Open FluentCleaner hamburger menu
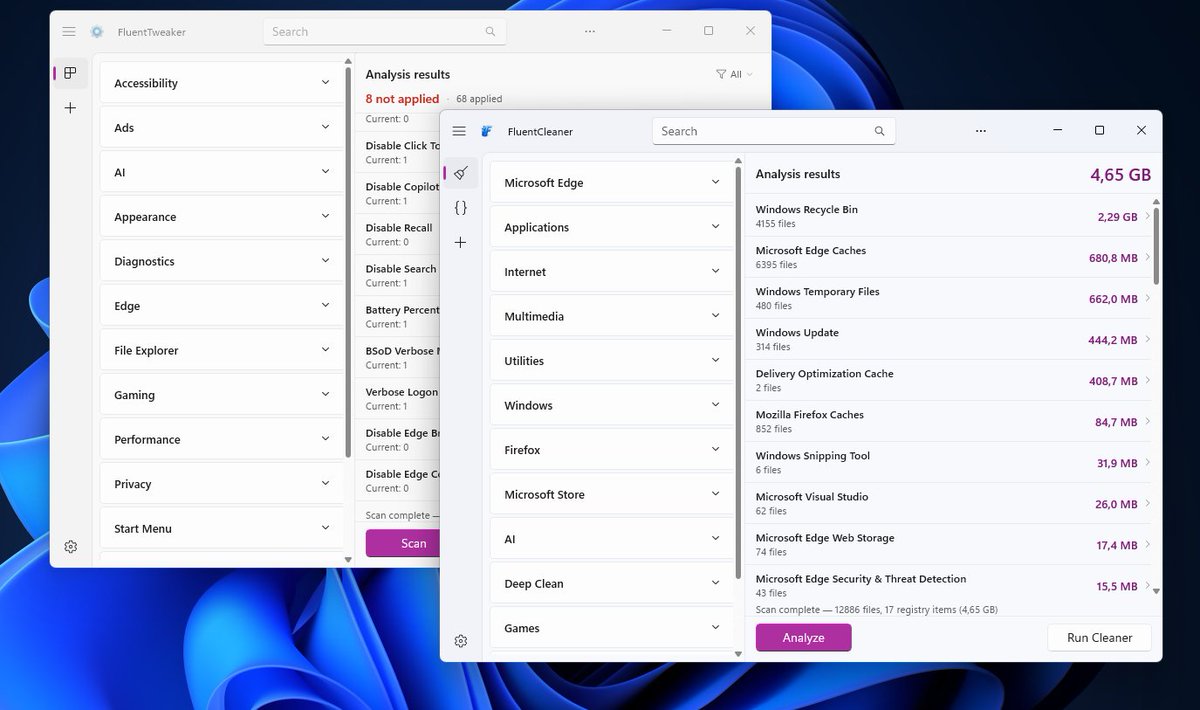1200x710 pixels. (459, 131)
